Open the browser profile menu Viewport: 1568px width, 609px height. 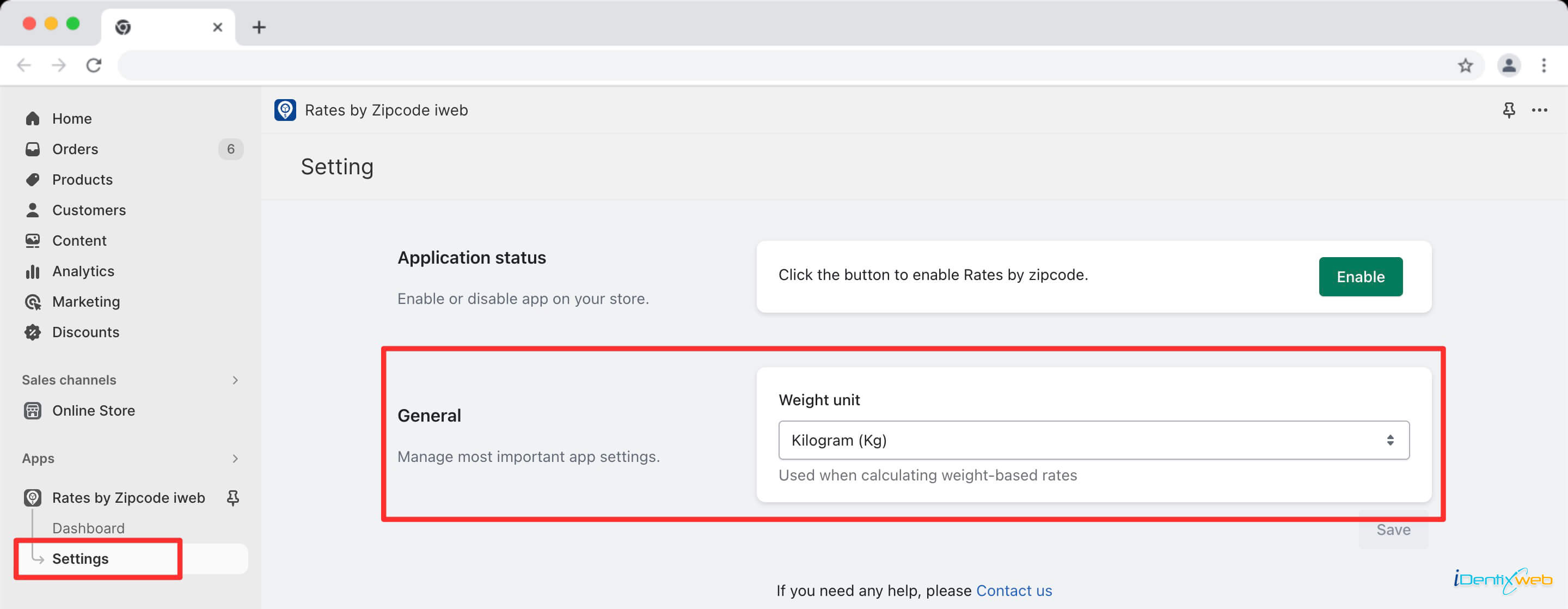coord(1509,65)
